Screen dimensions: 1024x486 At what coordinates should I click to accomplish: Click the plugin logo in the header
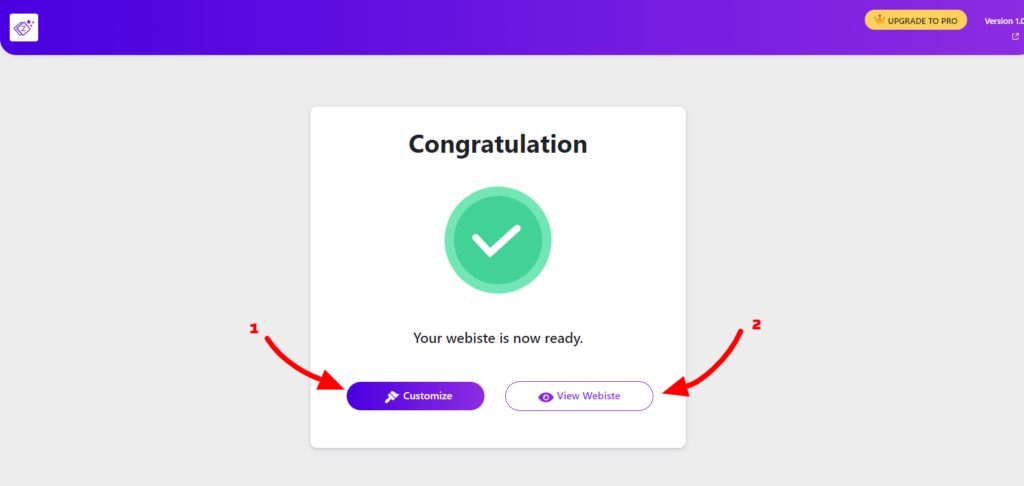(x=24, y=27)
